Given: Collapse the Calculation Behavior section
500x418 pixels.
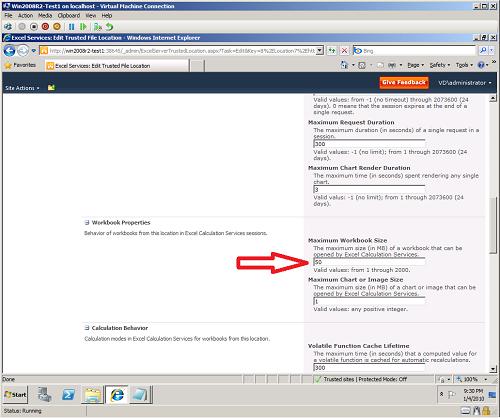Looking at the screenshot, I should (87, 328).
